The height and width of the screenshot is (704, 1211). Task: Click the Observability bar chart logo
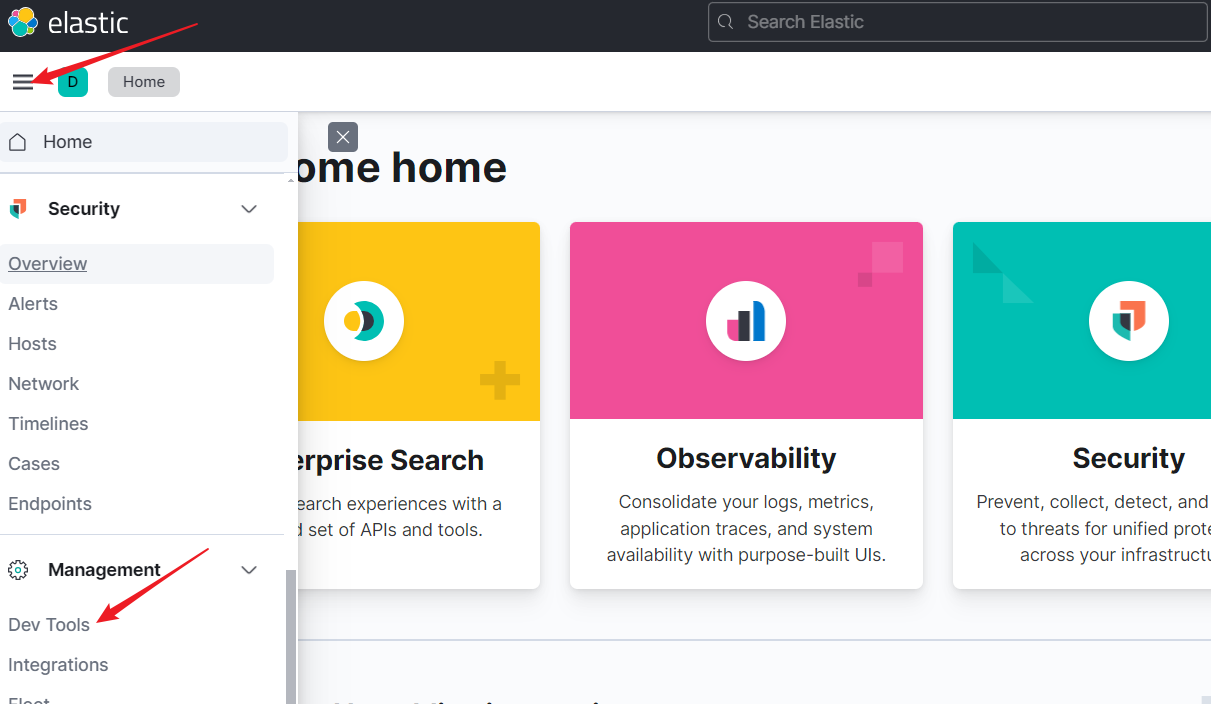tap(746, 321)
